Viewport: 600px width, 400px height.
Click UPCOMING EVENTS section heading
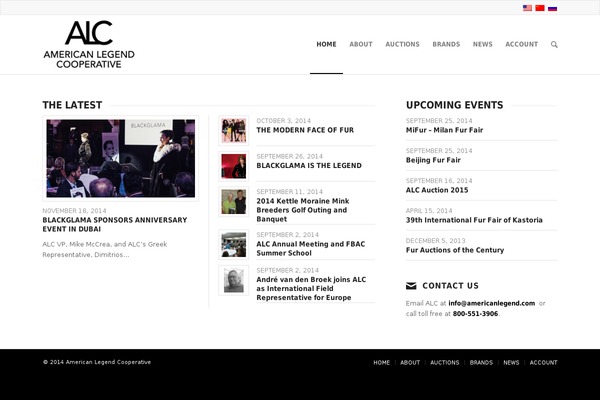(455, 105)
